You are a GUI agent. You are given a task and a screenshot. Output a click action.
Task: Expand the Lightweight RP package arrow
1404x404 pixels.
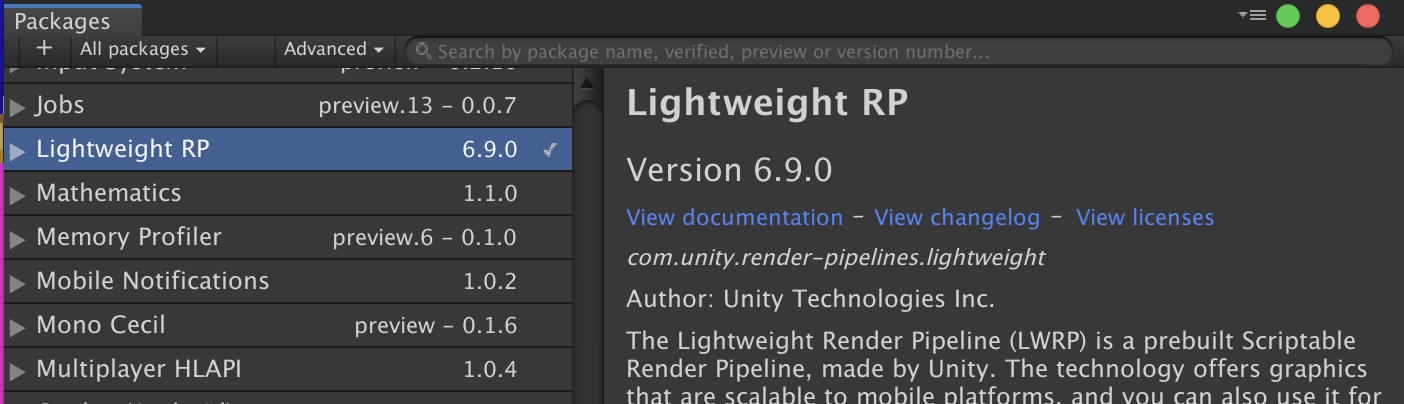pyautogui.click(x=17, y=150)
